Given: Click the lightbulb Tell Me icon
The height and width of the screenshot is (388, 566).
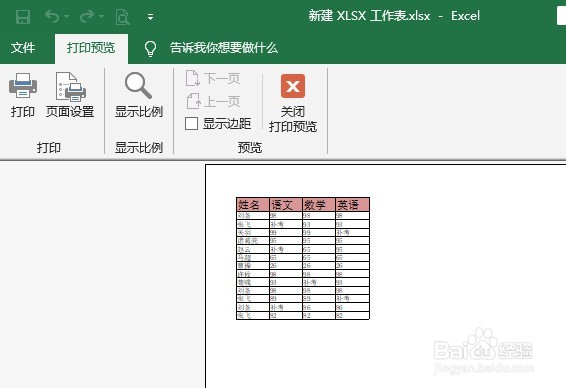Looking at the screenshot, I should (150, 48).
